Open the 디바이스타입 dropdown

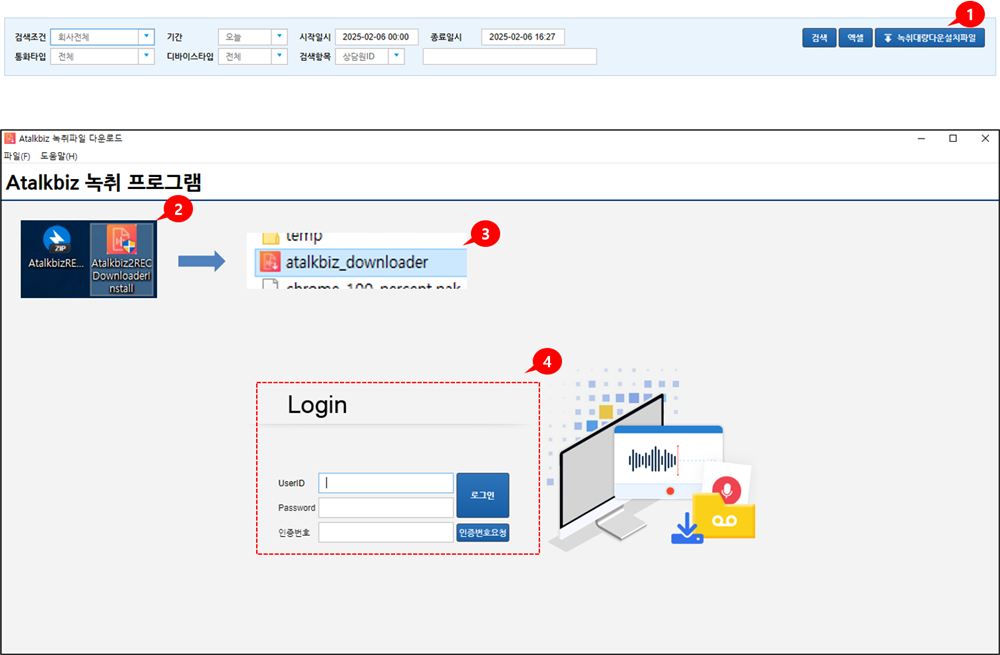279,56
